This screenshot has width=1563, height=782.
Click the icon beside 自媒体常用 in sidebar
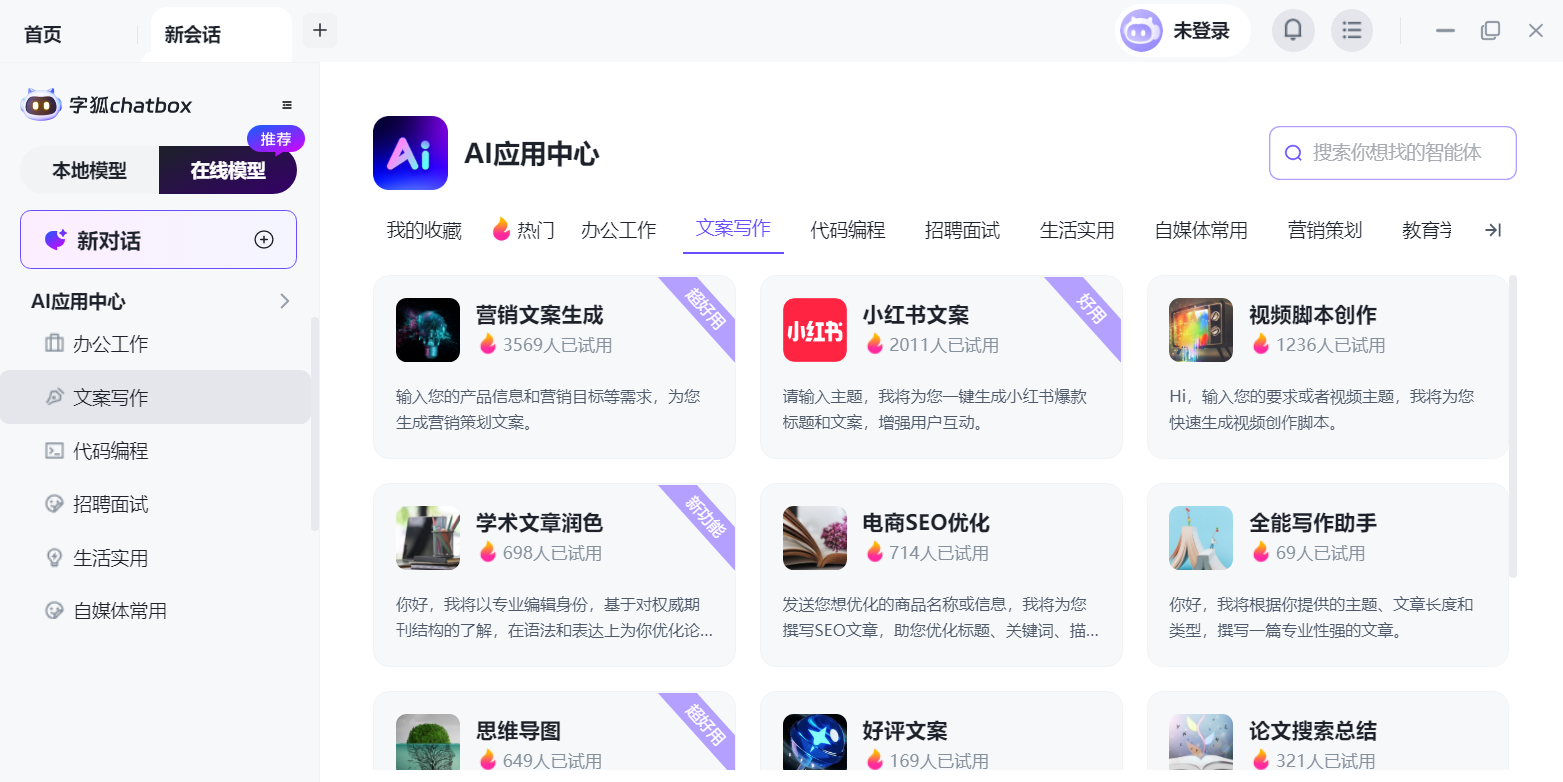point(54,611)
